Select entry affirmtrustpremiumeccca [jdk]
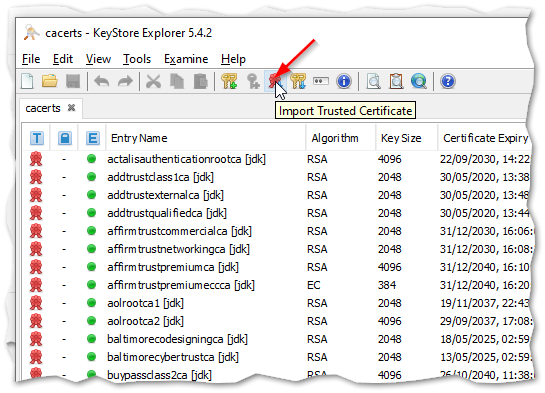This screenshot has height=393, width=545. point(181,285)
